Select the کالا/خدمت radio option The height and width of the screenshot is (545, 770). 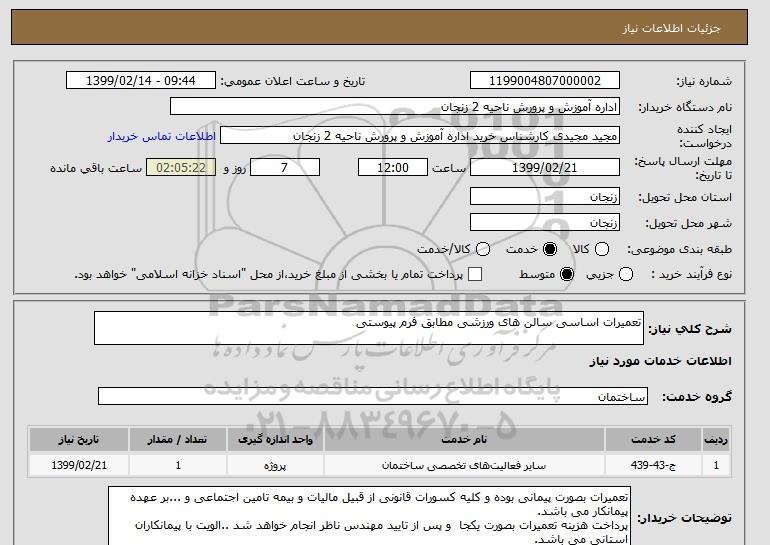point(483,249)
